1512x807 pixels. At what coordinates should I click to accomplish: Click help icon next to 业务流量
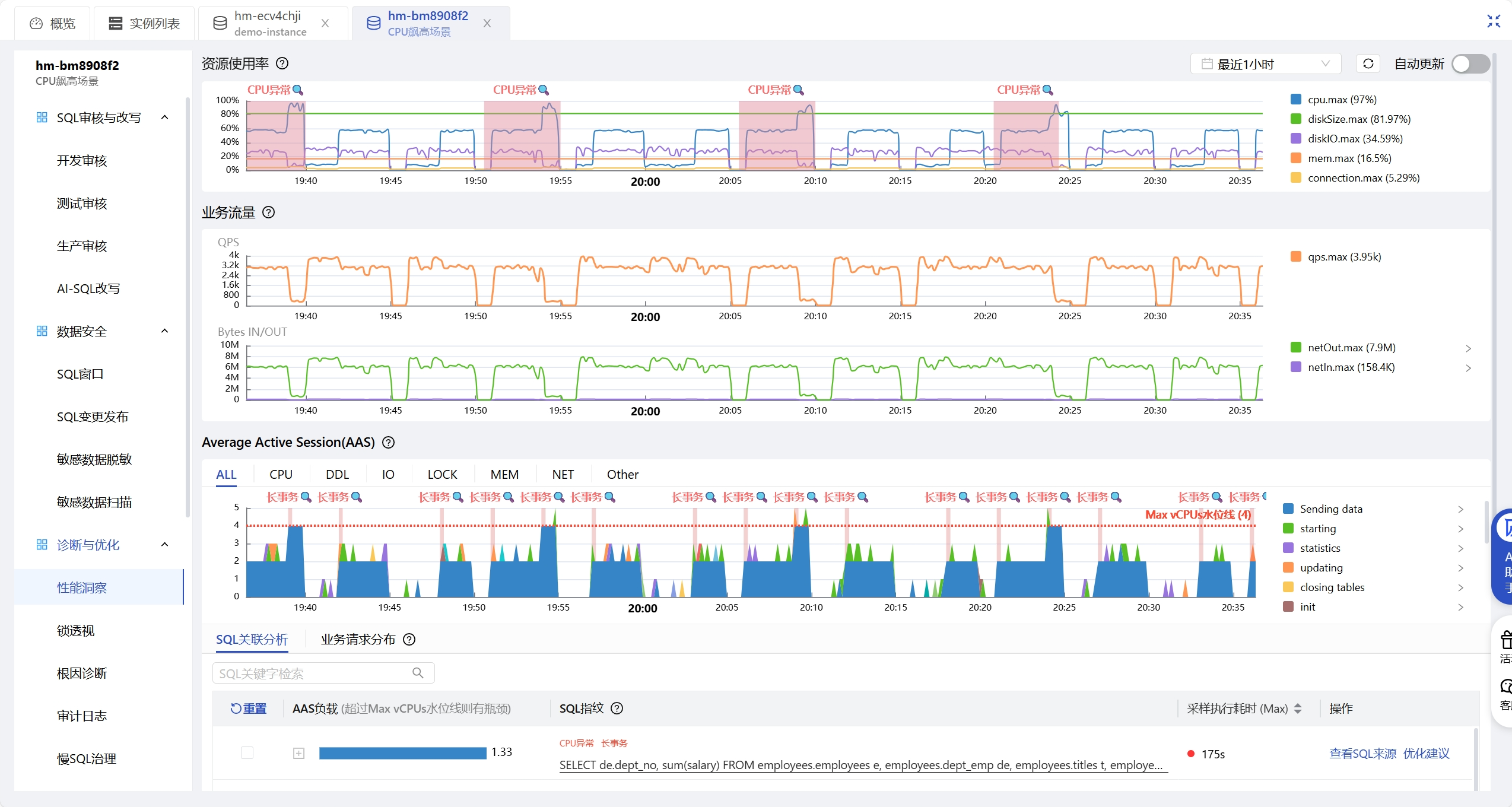269,212
